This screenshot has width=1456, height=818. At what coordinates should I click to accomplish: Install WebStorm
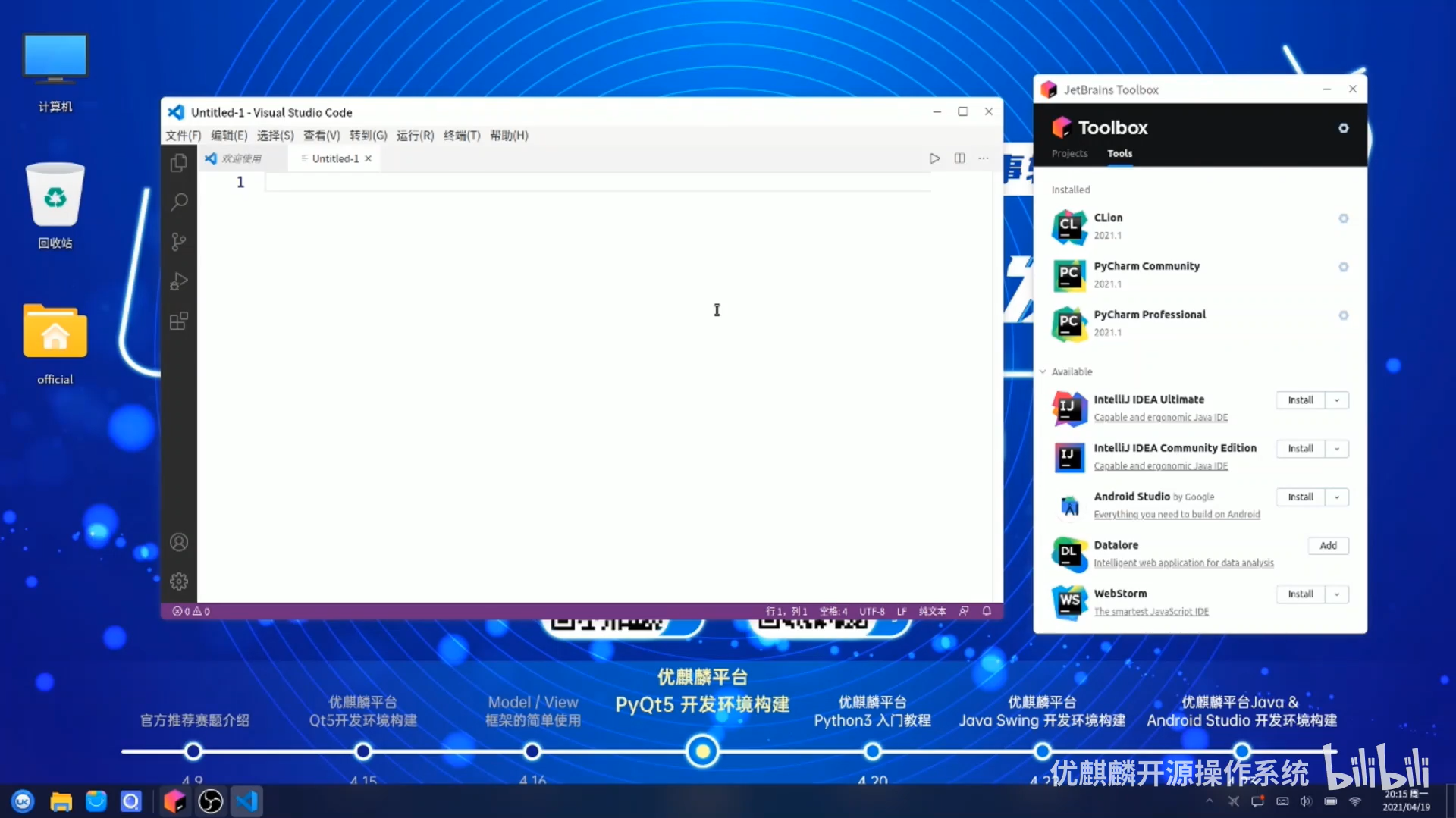1301,594
